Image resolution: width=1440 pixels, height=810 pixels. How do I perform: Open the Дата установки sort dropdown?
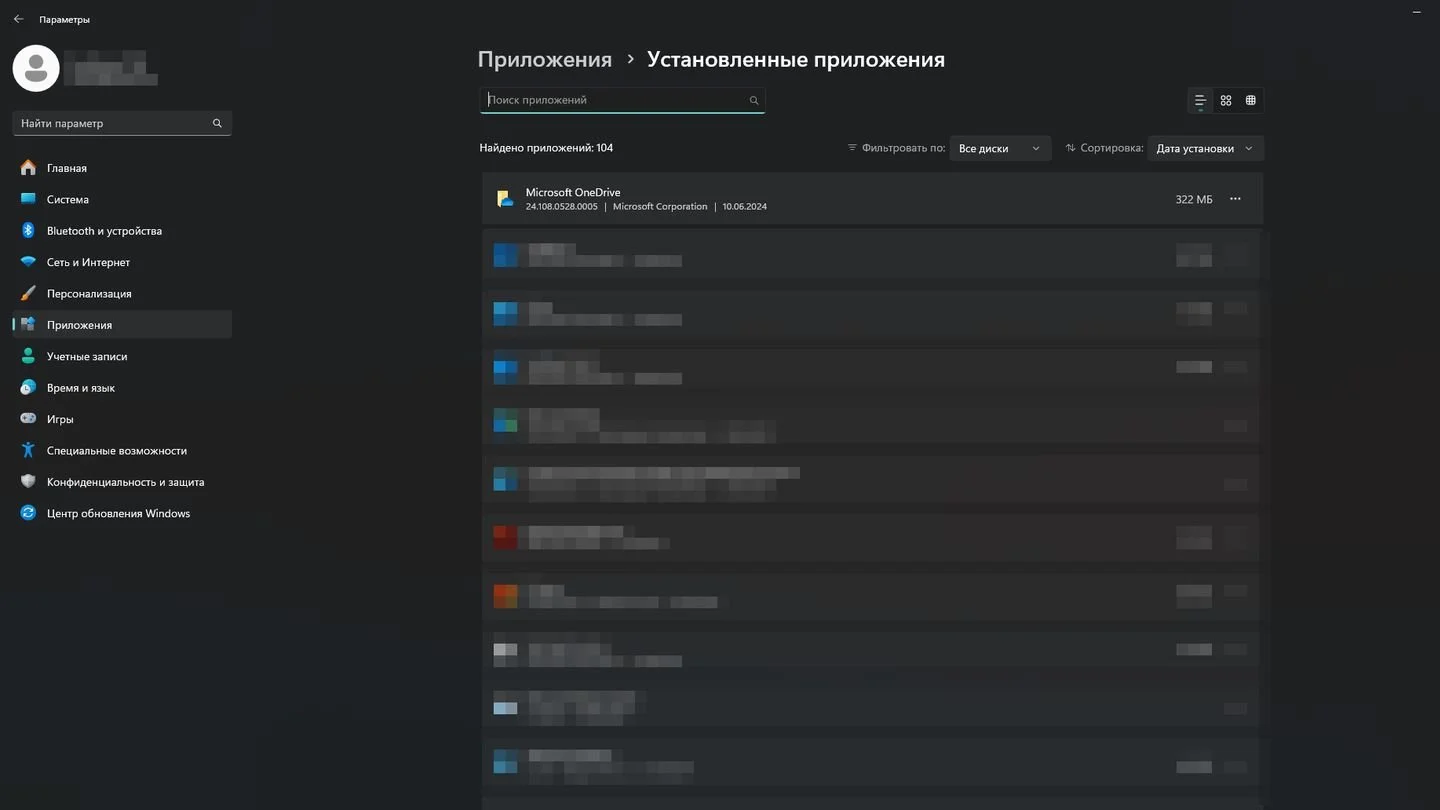(x=1206, y=148)
